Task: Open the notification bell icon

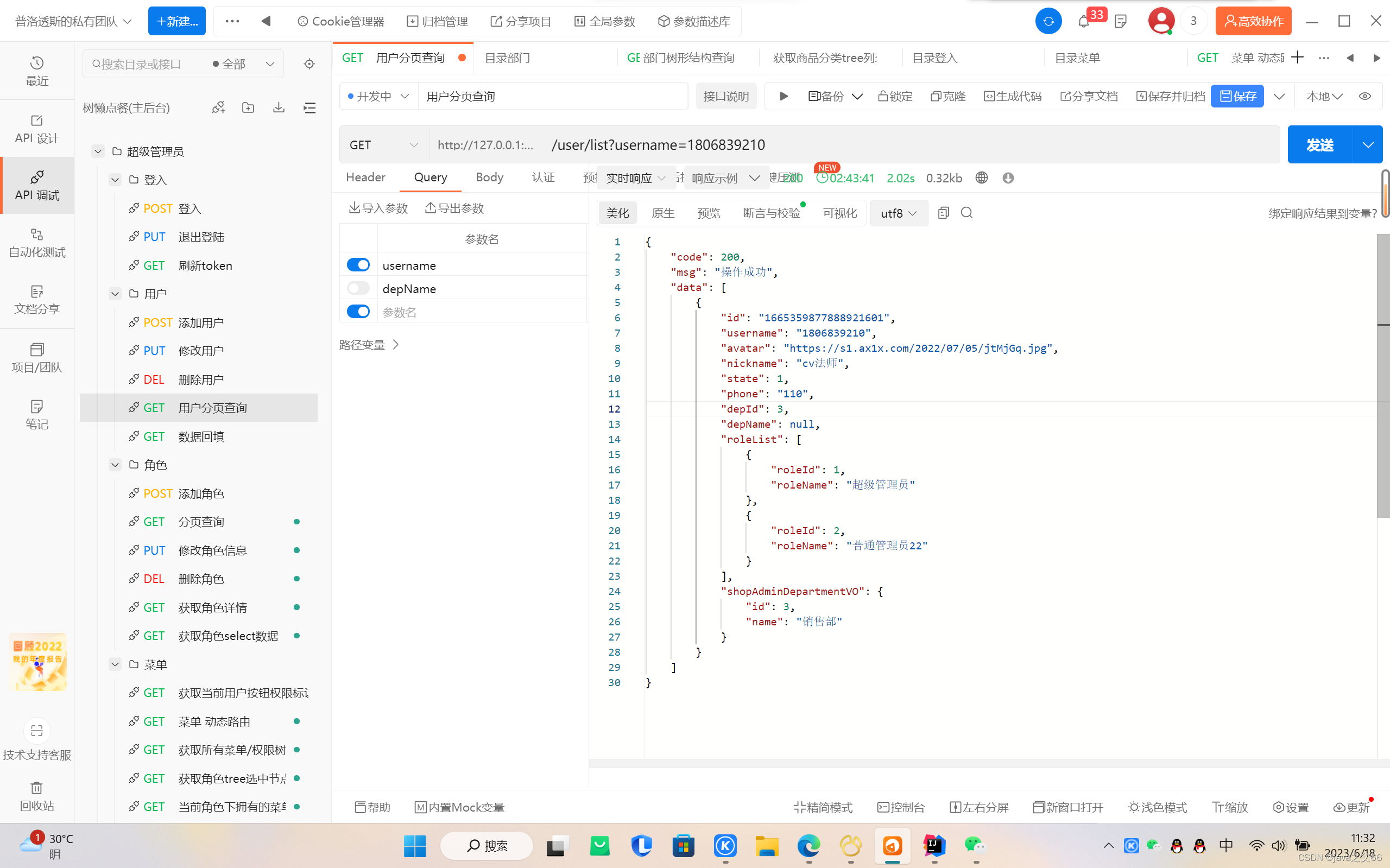Action: (1083, 22)
